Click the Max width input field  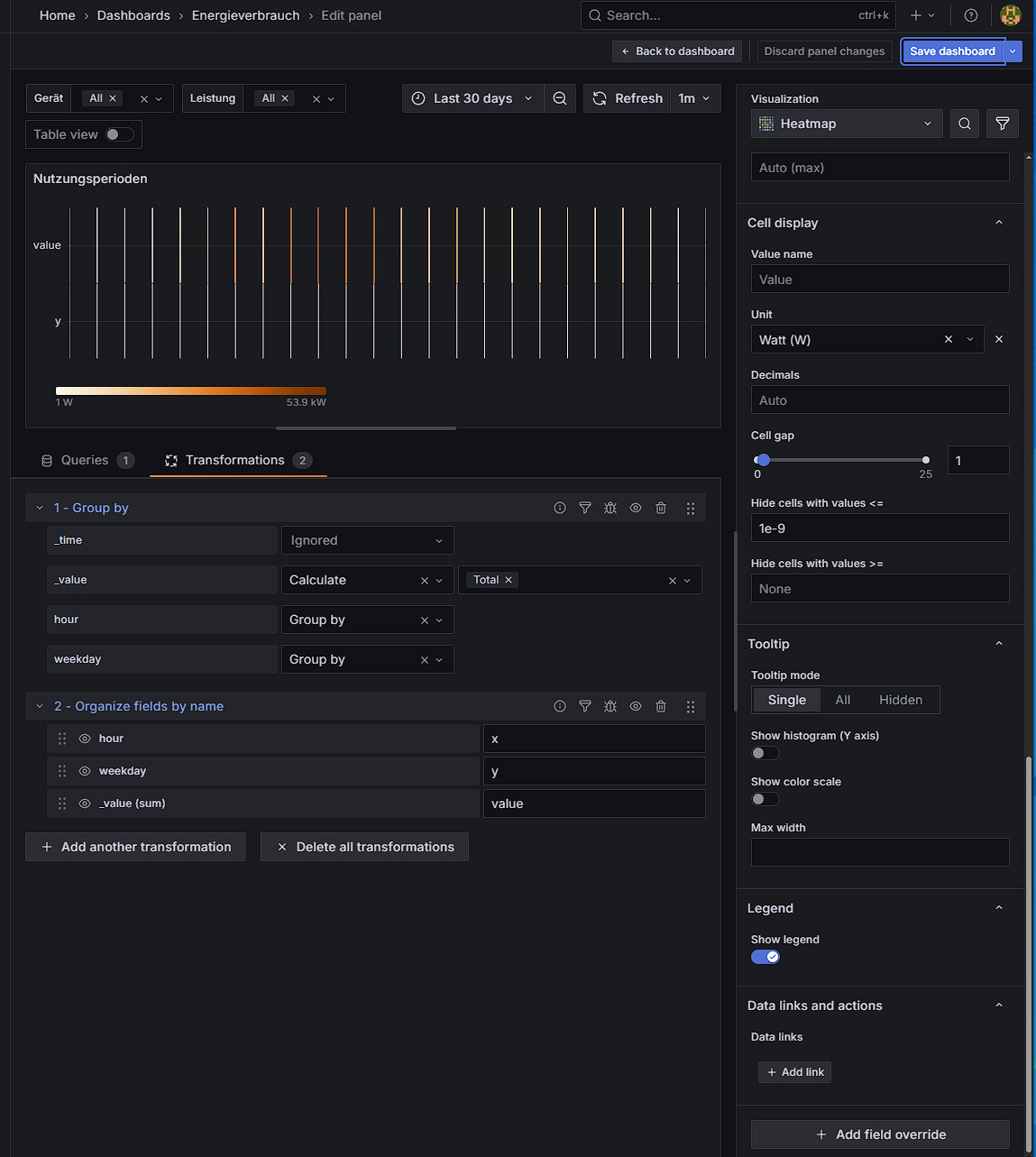(879, 852)
